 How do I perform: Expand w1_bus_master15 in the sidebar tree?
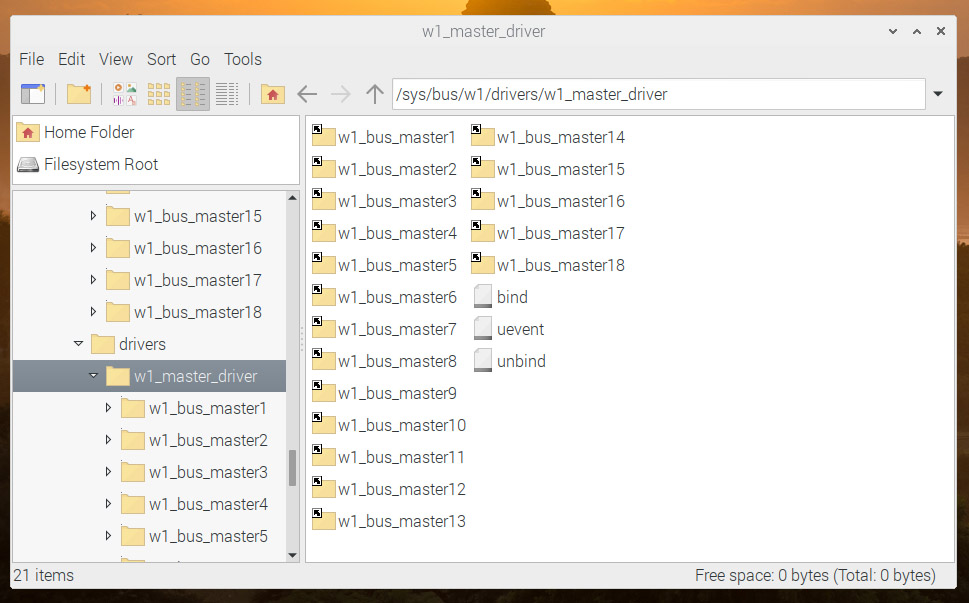click(x=93, y=216)
